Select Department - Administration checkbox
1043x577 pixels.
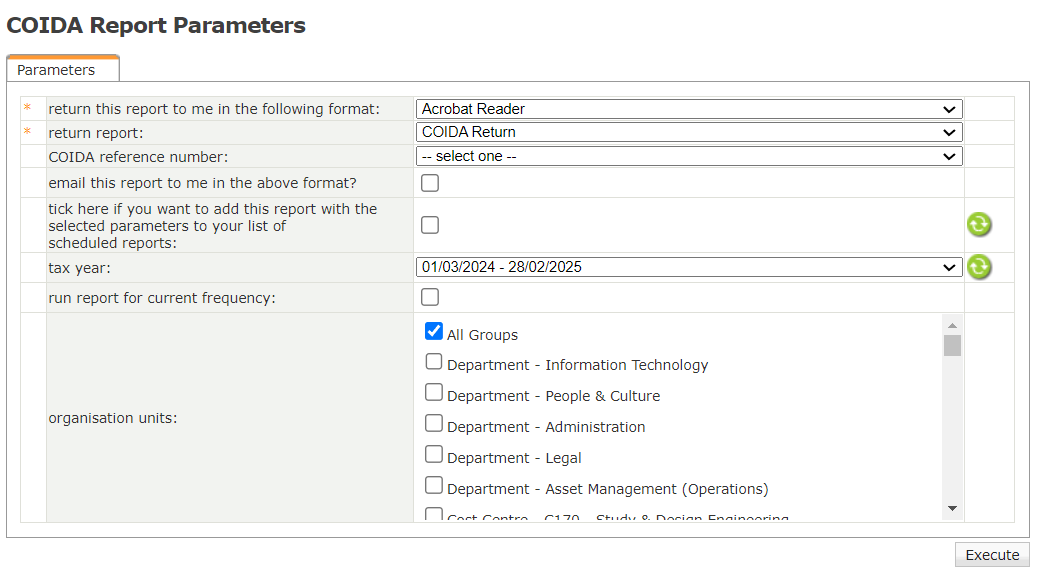coord(434,424)
